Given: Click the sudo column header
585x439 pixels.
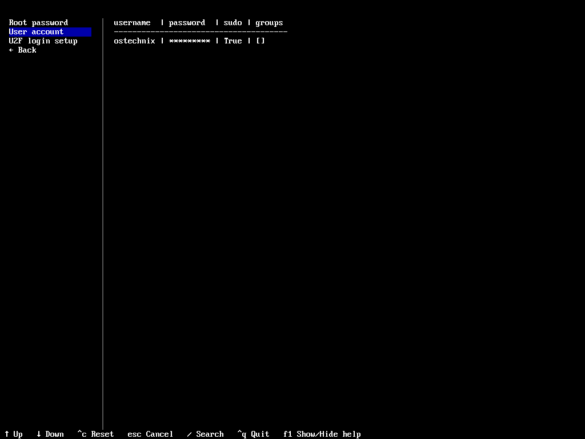Looking at the screenshot, I should [233, 23].
